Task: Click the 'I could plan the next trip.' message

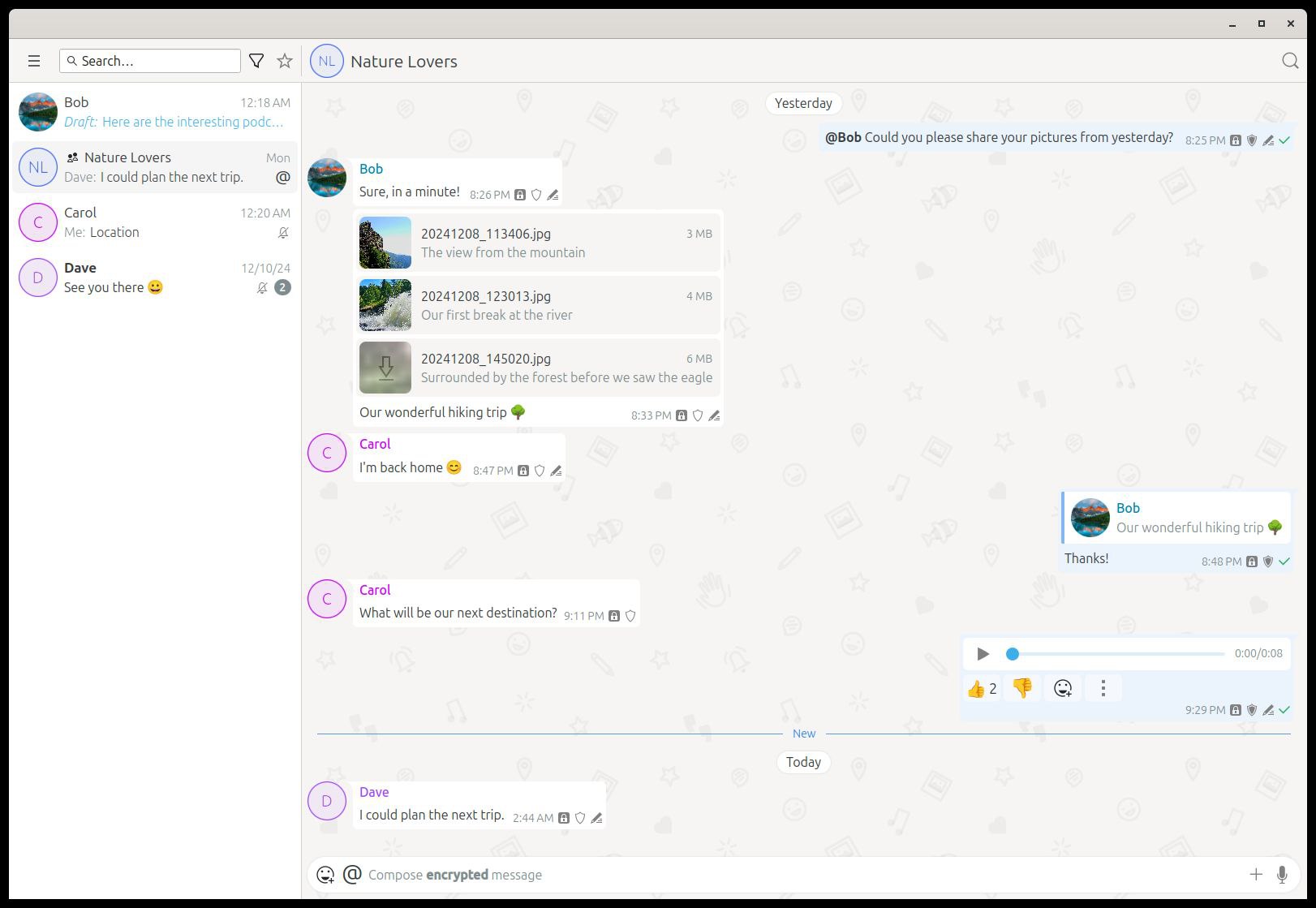Action: [x=432, y=815]
